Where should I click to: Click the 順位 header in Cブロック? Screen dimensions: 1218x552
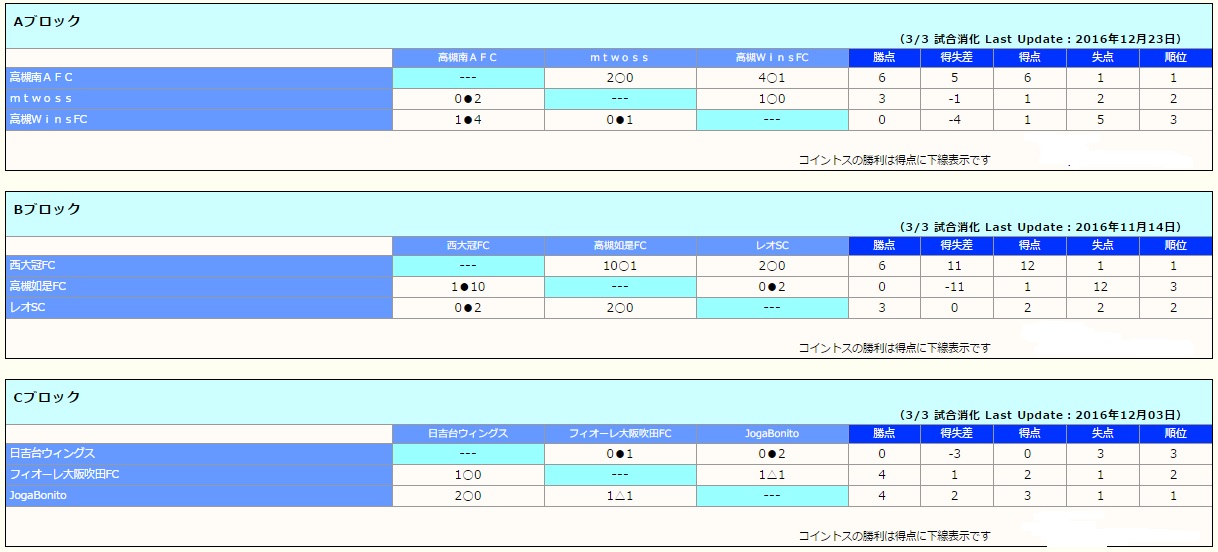tap(1175, 434)
